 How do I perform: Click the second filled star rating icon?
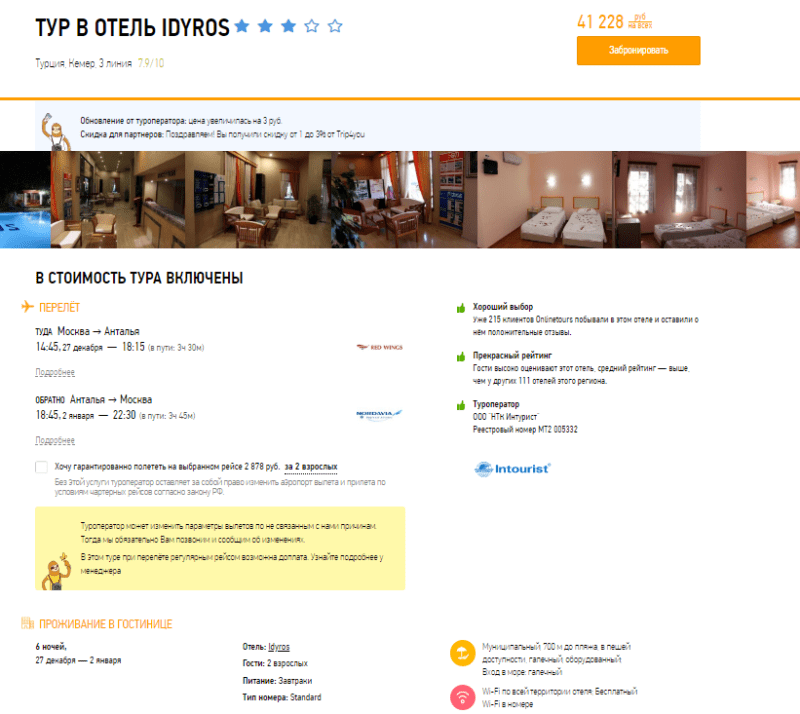pyautogui.click(x=265, y=26)
